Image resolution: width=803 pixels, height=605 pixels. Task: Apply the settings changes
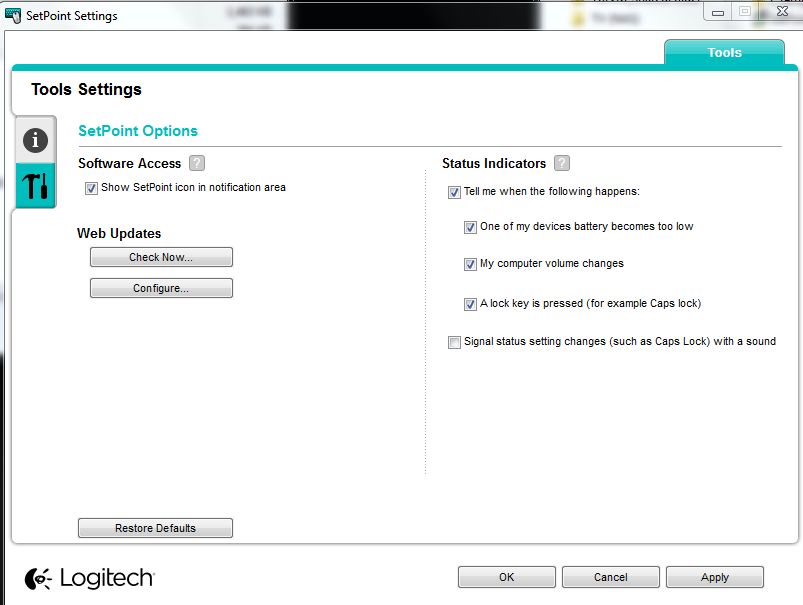point(714,577)
